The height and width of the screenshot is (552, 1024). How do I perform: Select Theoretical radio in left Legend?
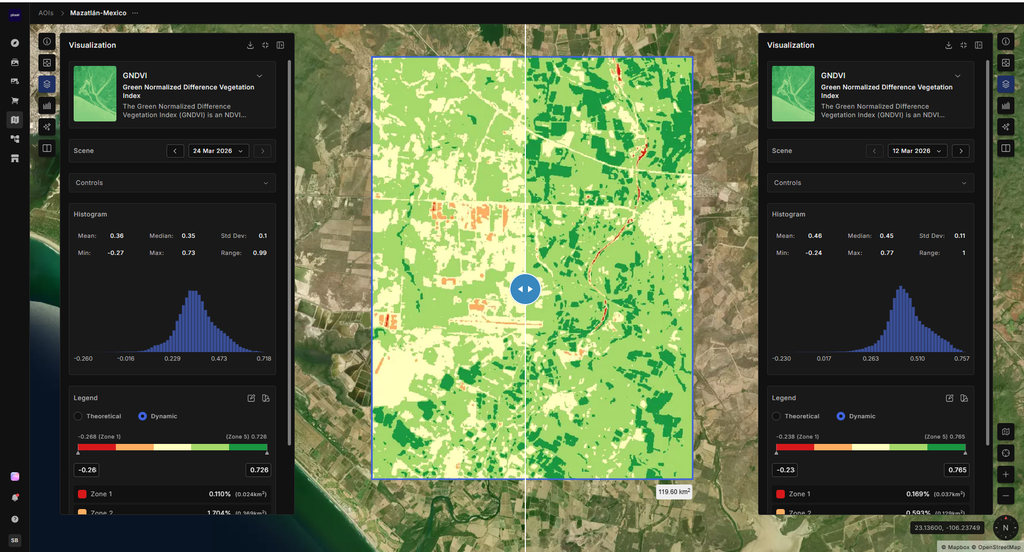coord(78,416)
